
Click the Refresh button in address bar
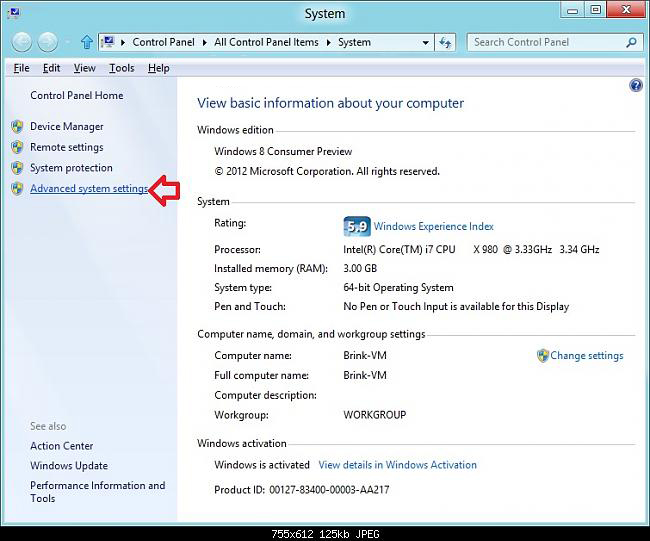pyautogui.click(x=445, y=42)
